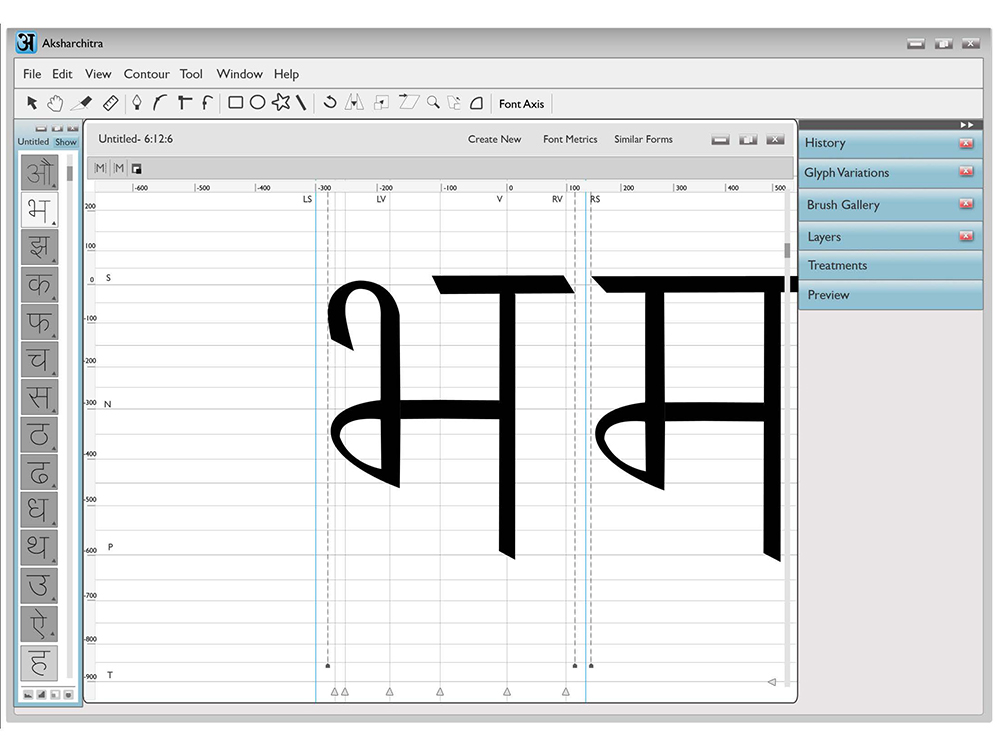This screenshot has height=750, width=1000.
Task: Click the magnifier zoom tool
Action: (x=433, y=103)
